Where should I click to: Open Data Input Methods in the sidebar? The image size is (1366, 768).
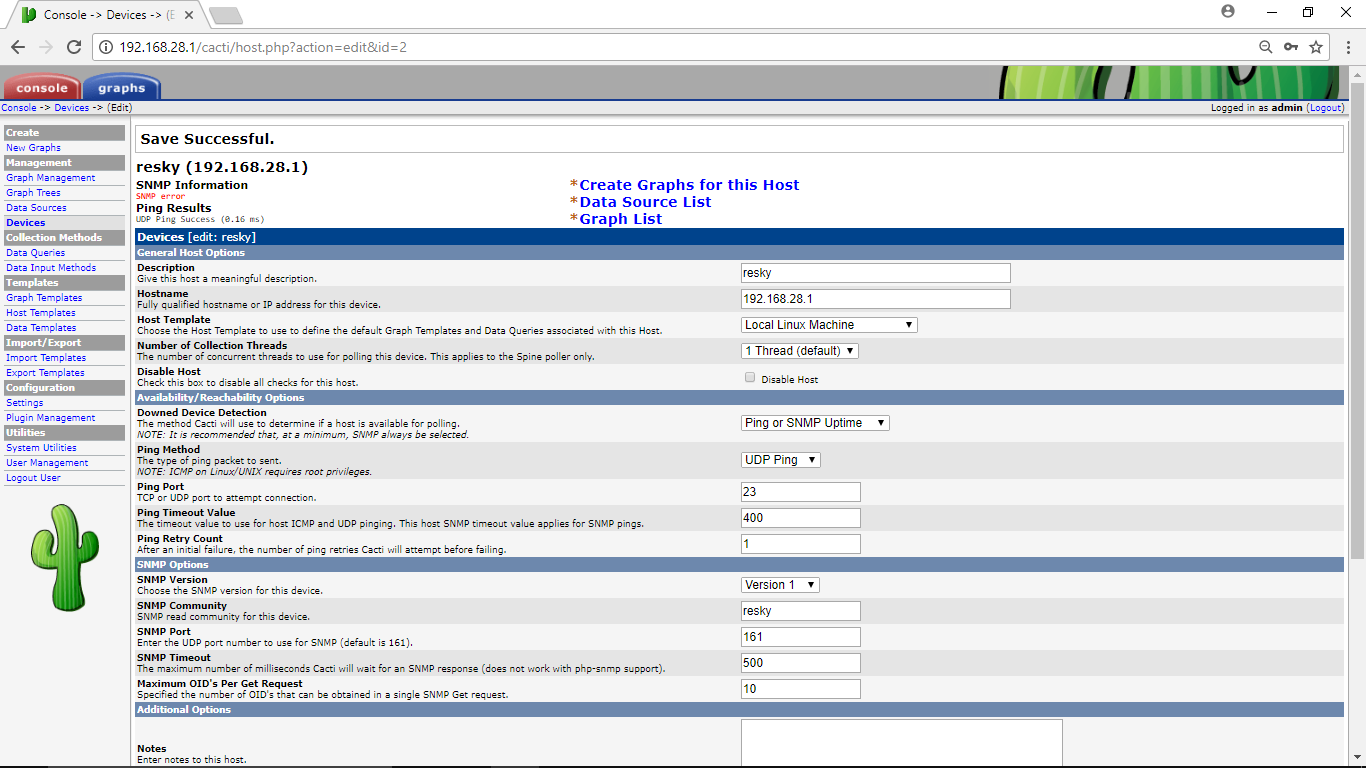[x=51, y=268]
